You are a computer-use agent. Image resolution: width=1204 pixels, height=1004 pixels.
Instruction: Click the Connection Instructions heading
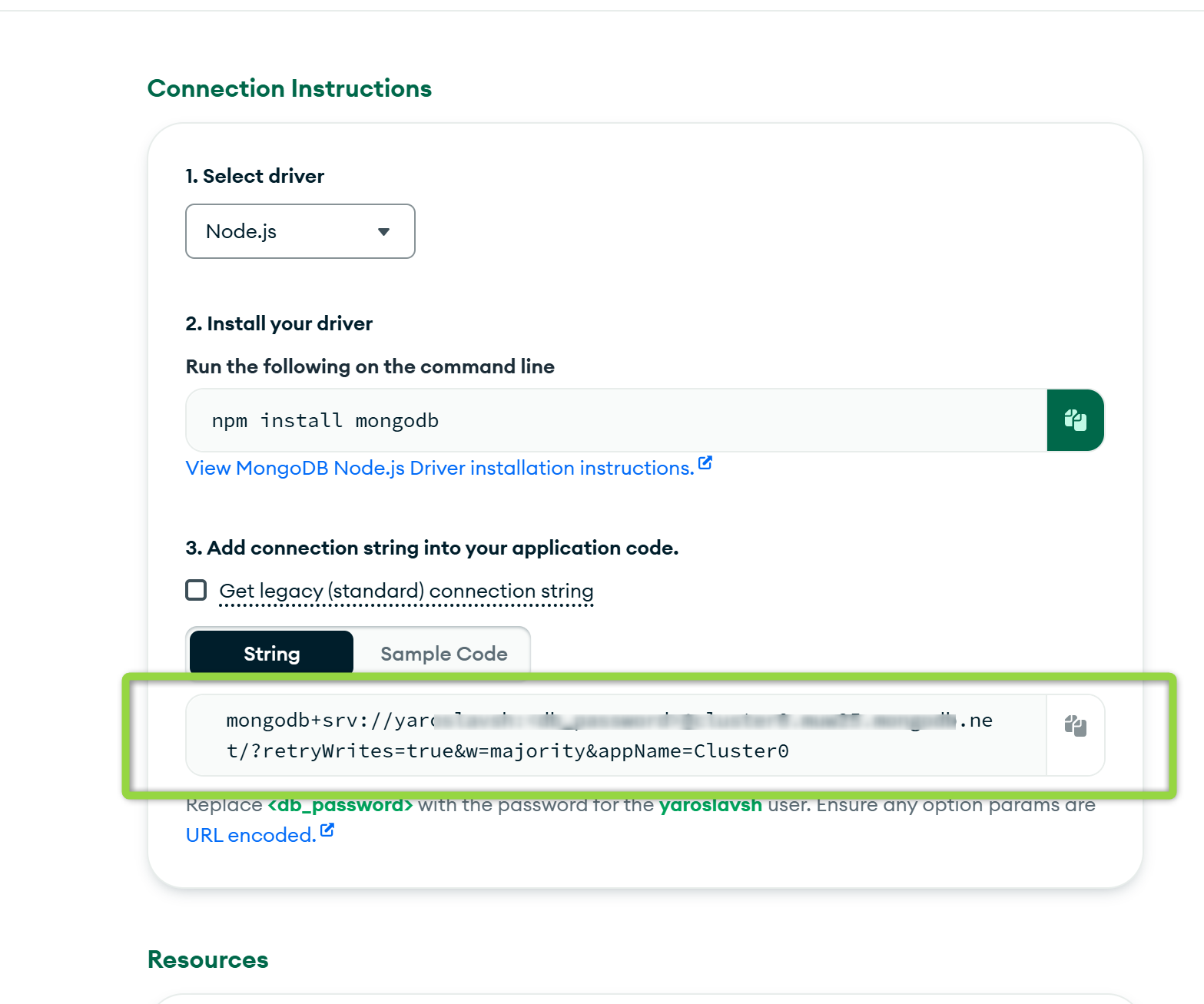290,88
